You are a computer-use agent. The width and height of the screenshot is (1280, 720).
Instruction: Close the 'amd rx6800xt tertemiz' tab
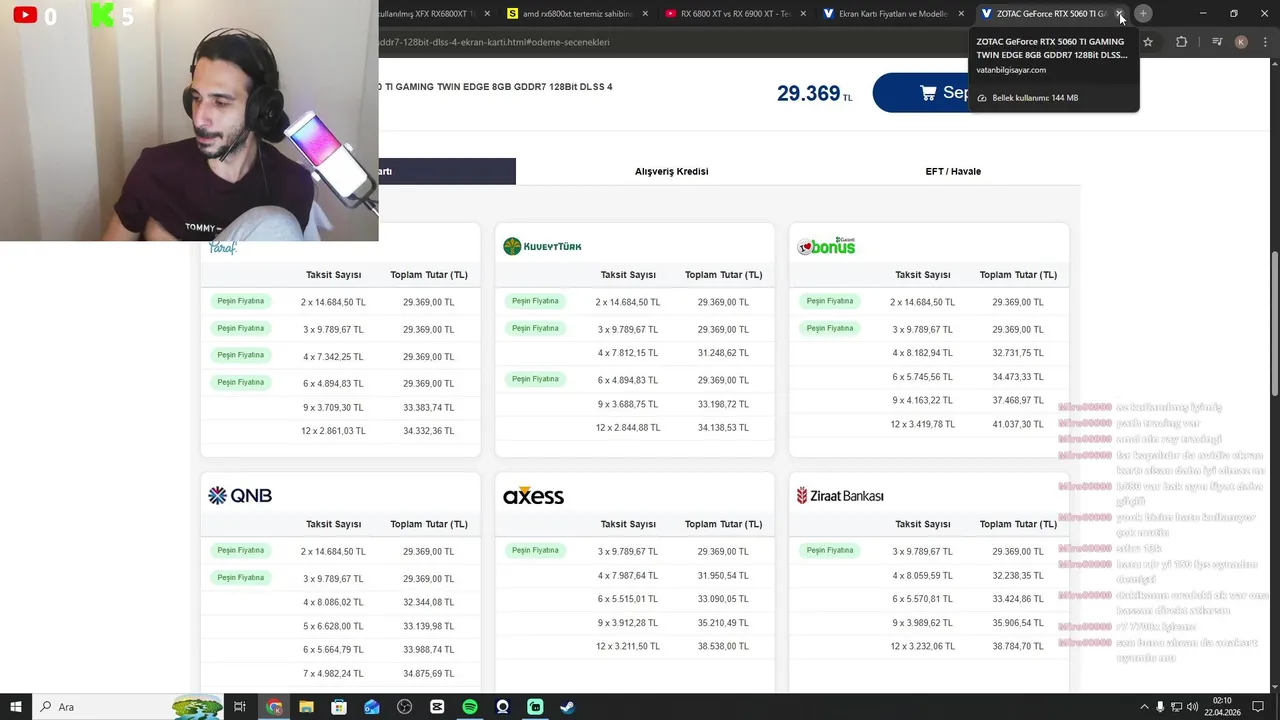[x=645, y=14]
